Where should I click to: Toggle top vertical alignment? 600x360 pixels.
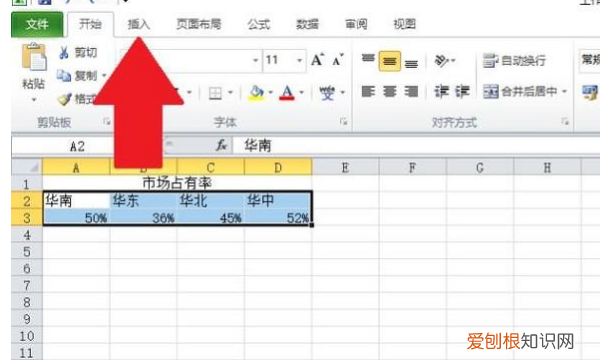pos(368,60)
